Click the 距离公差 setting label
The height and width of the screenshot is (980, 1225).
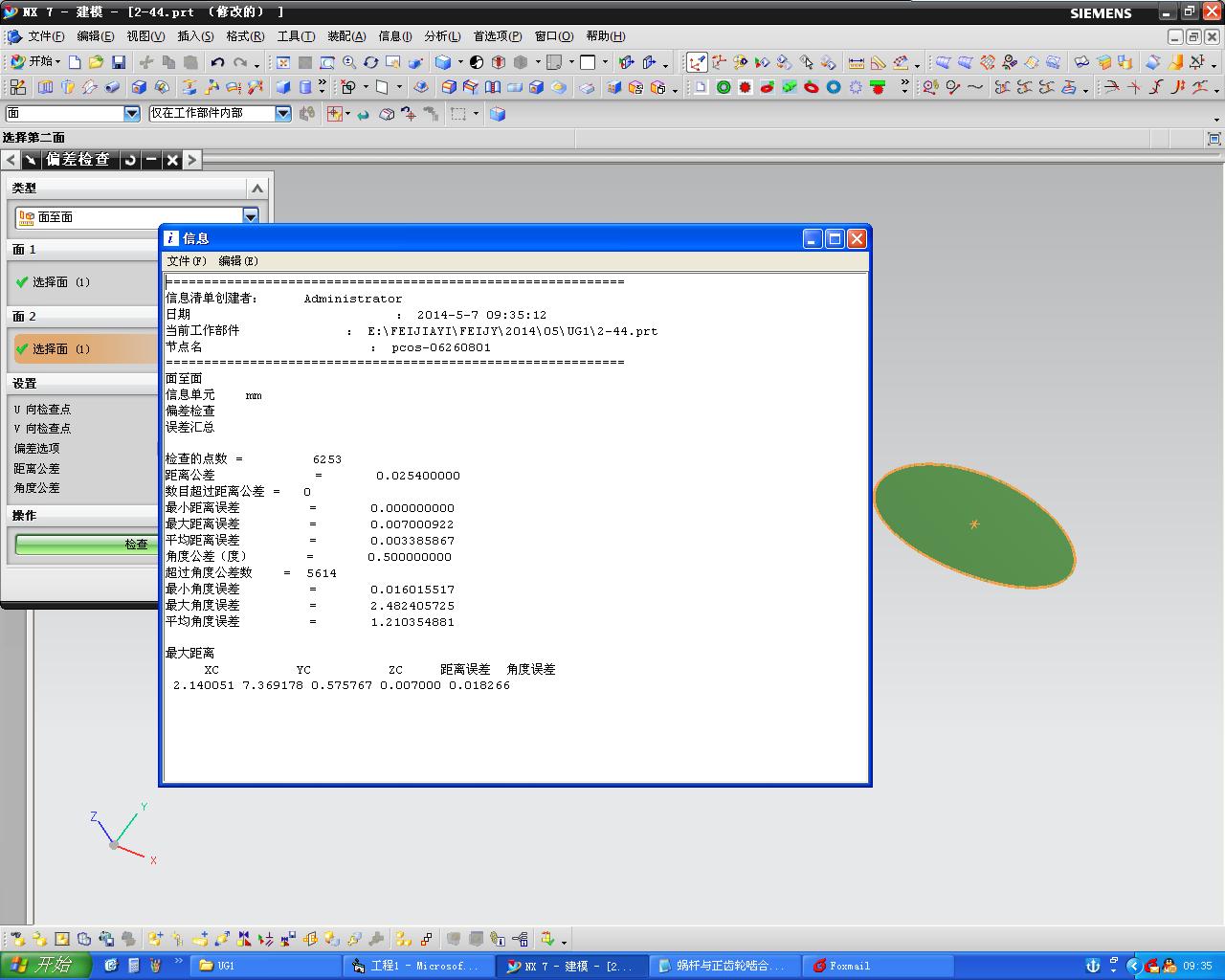[37, 468]
